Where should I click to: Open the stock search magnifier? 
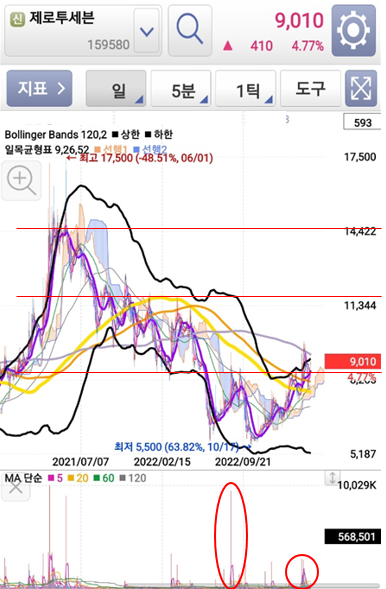click(190, 30)
